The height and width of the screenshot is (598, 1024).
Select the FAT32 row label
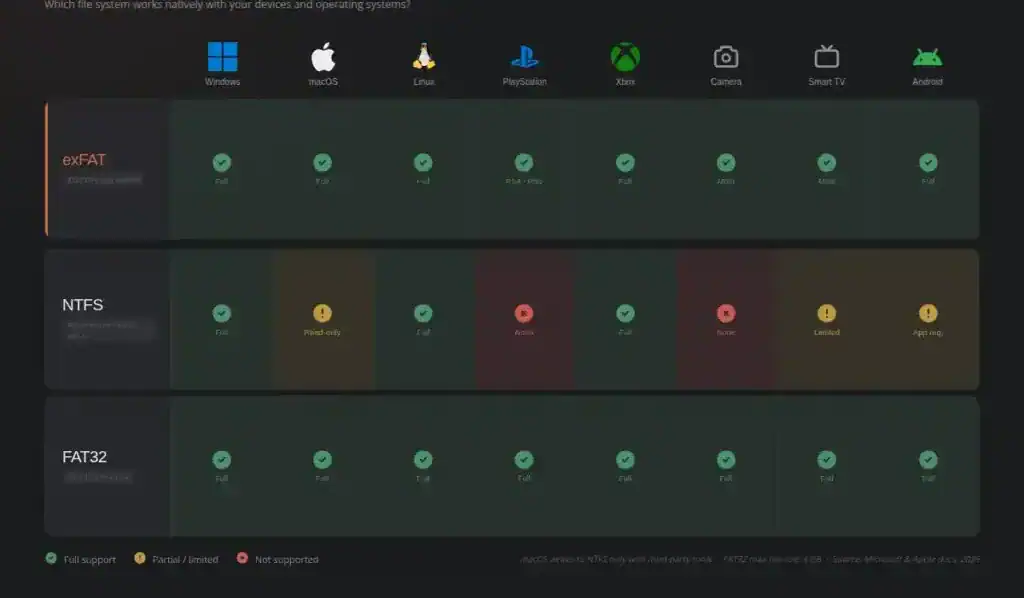pos(84,457)
